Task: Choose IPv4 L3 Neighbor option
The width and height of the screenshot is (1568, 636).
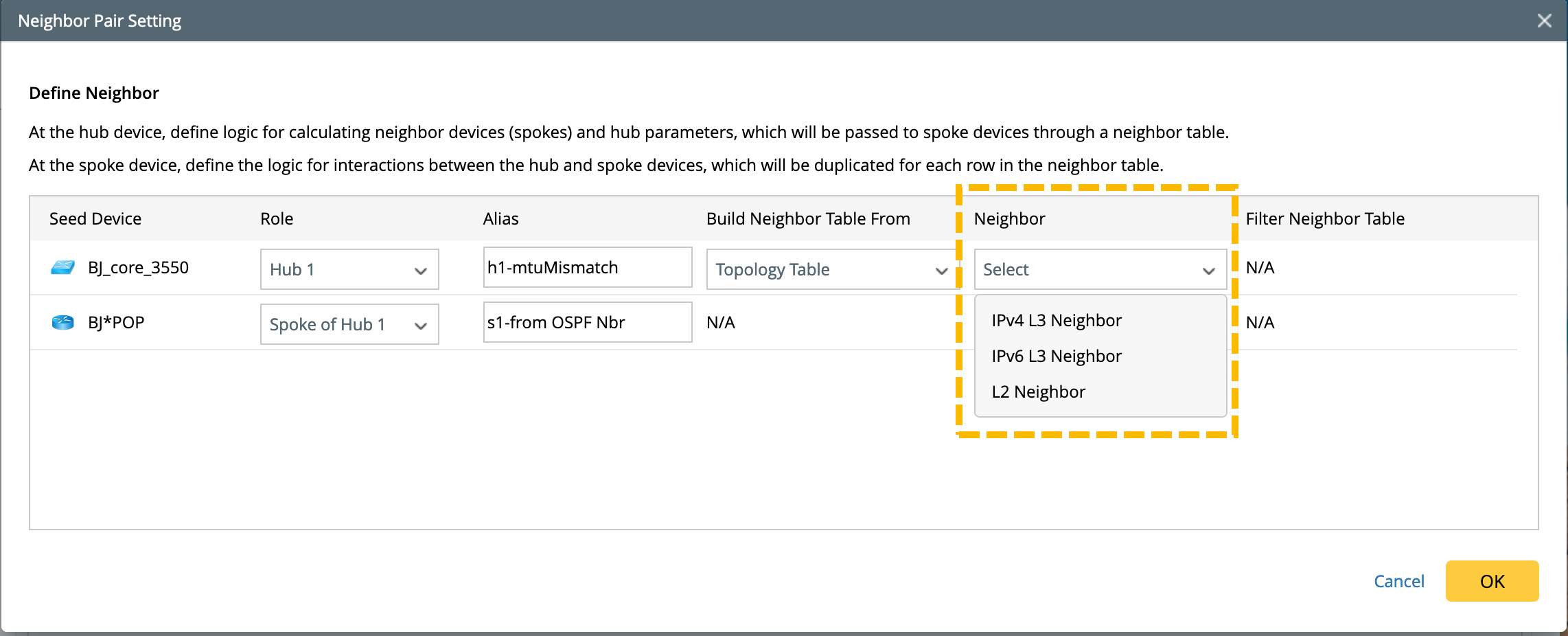Action: coord(1057,321)
